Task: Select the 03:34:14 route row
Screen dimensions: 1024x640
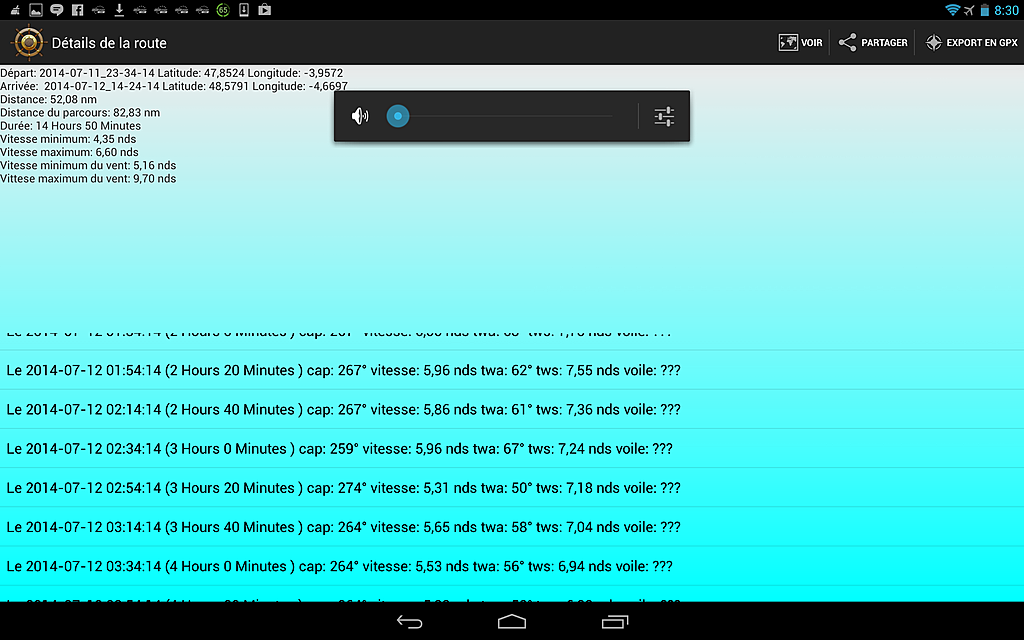Action: [512, 566]
